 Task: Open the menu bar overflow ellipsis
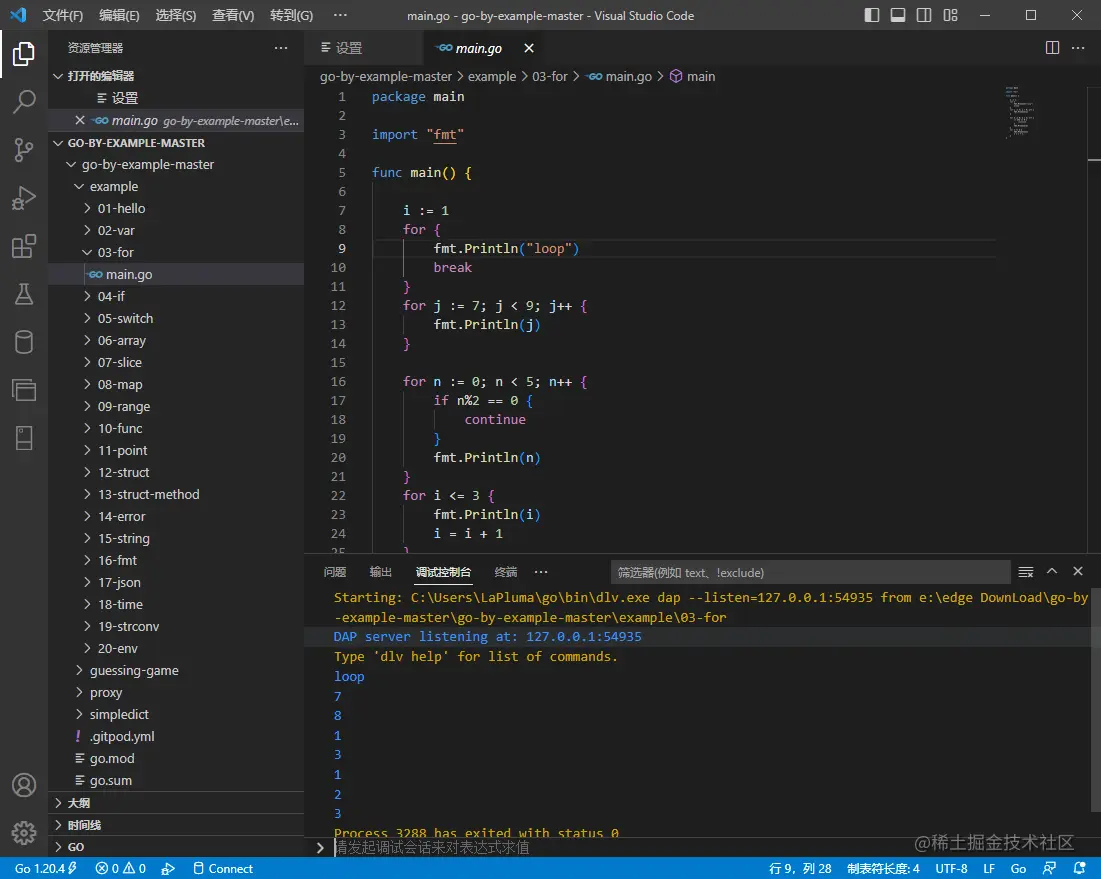pyautogui.click(x=340, y=15)
